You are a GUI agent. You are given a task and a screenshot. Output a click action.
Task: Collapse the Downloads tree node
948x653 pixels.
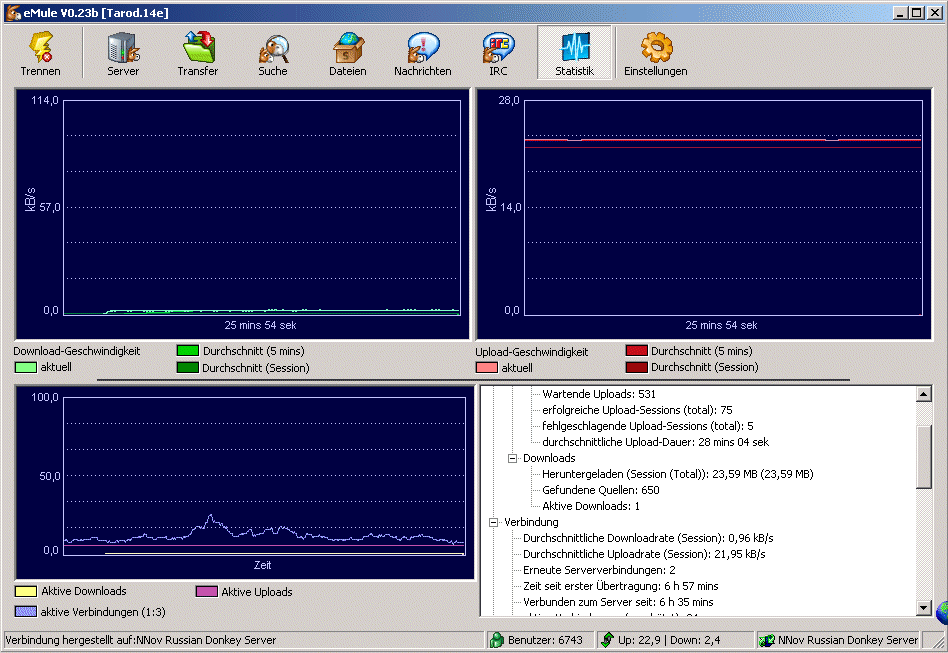tap(513, 458)
